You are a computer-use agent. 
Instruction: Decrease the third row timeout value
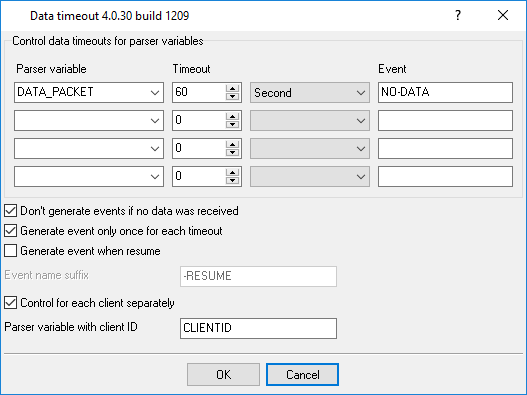pyautogui.click(x=232, y=152)
